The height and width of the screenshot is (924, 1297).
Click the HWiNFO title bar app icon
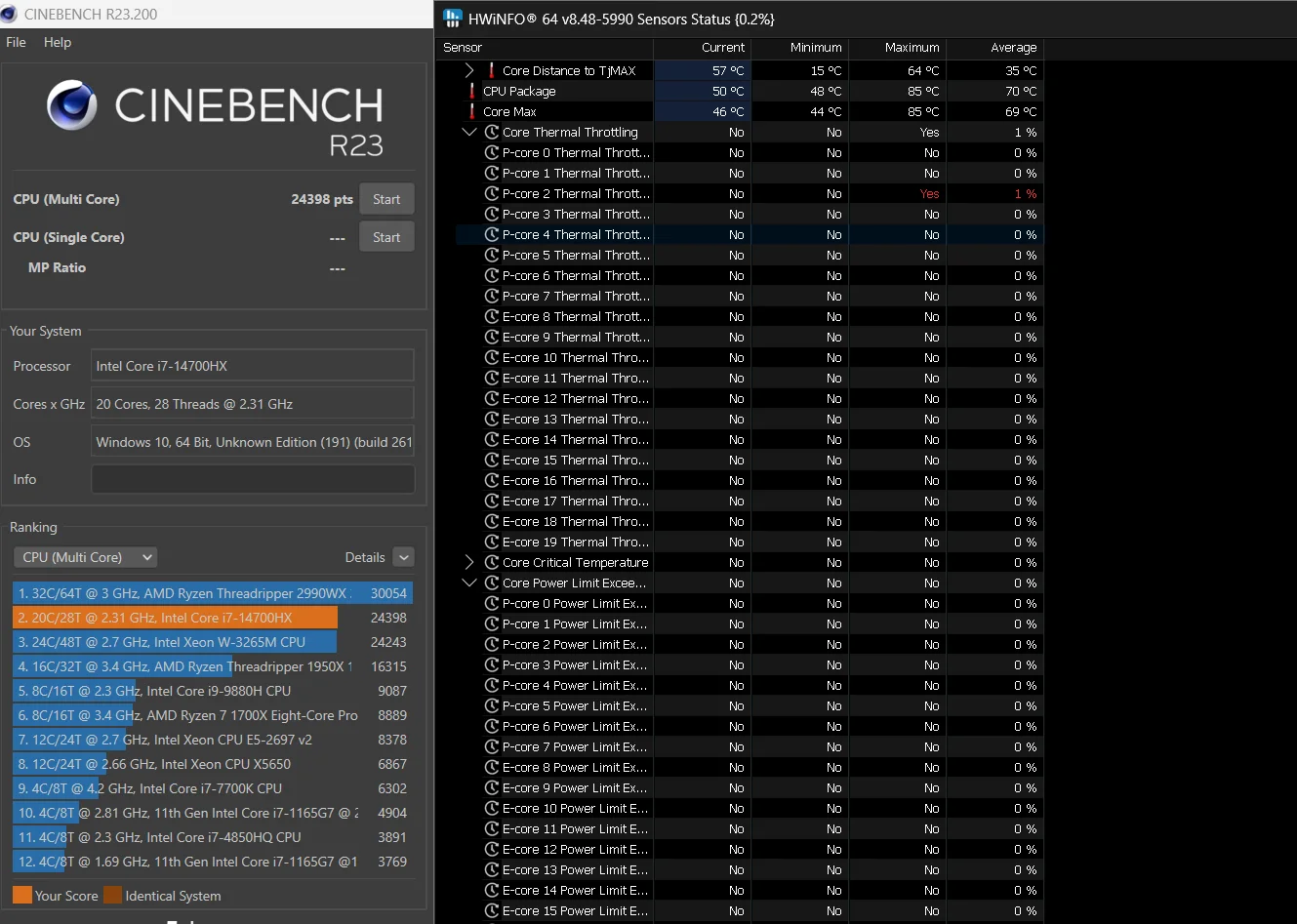click(453, 19)
